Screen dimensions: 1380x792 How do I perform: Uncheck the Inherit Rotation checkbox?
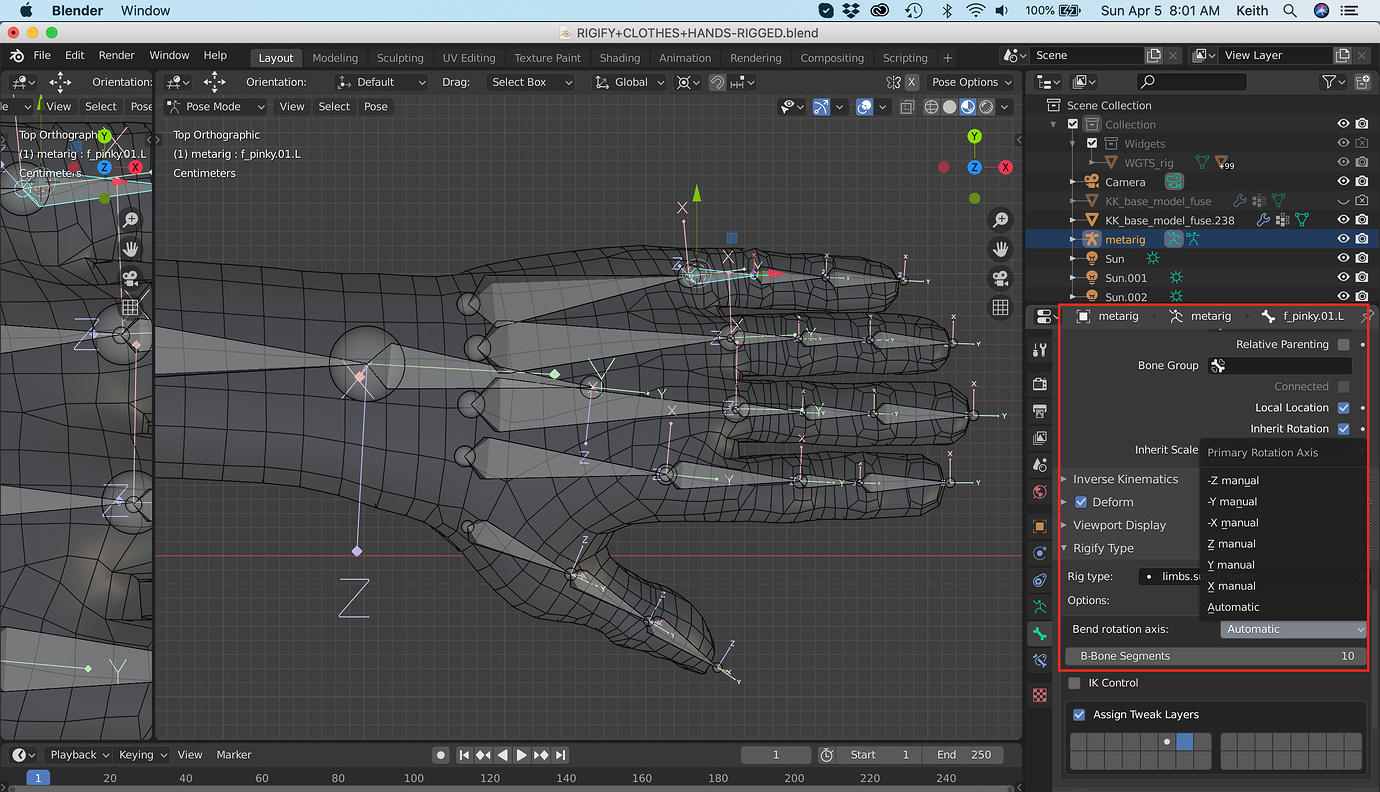(1343, 428)
